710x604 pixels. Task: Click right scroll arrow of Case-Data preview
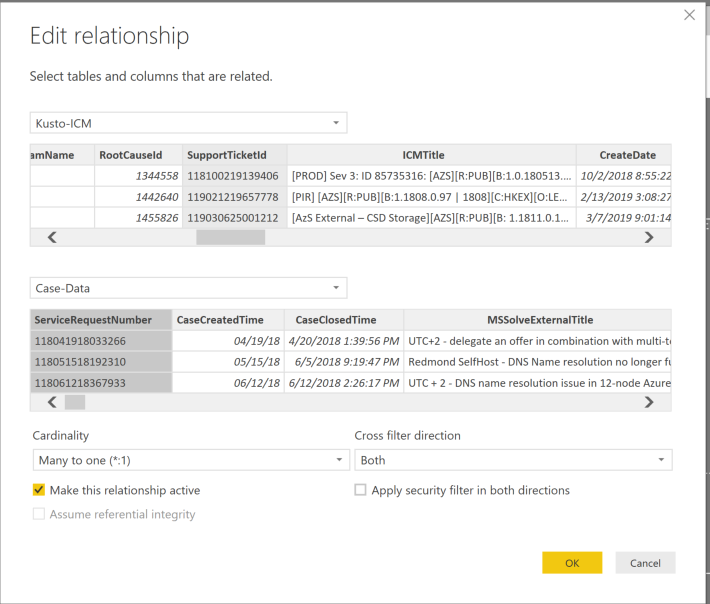(x=649, y=402)
